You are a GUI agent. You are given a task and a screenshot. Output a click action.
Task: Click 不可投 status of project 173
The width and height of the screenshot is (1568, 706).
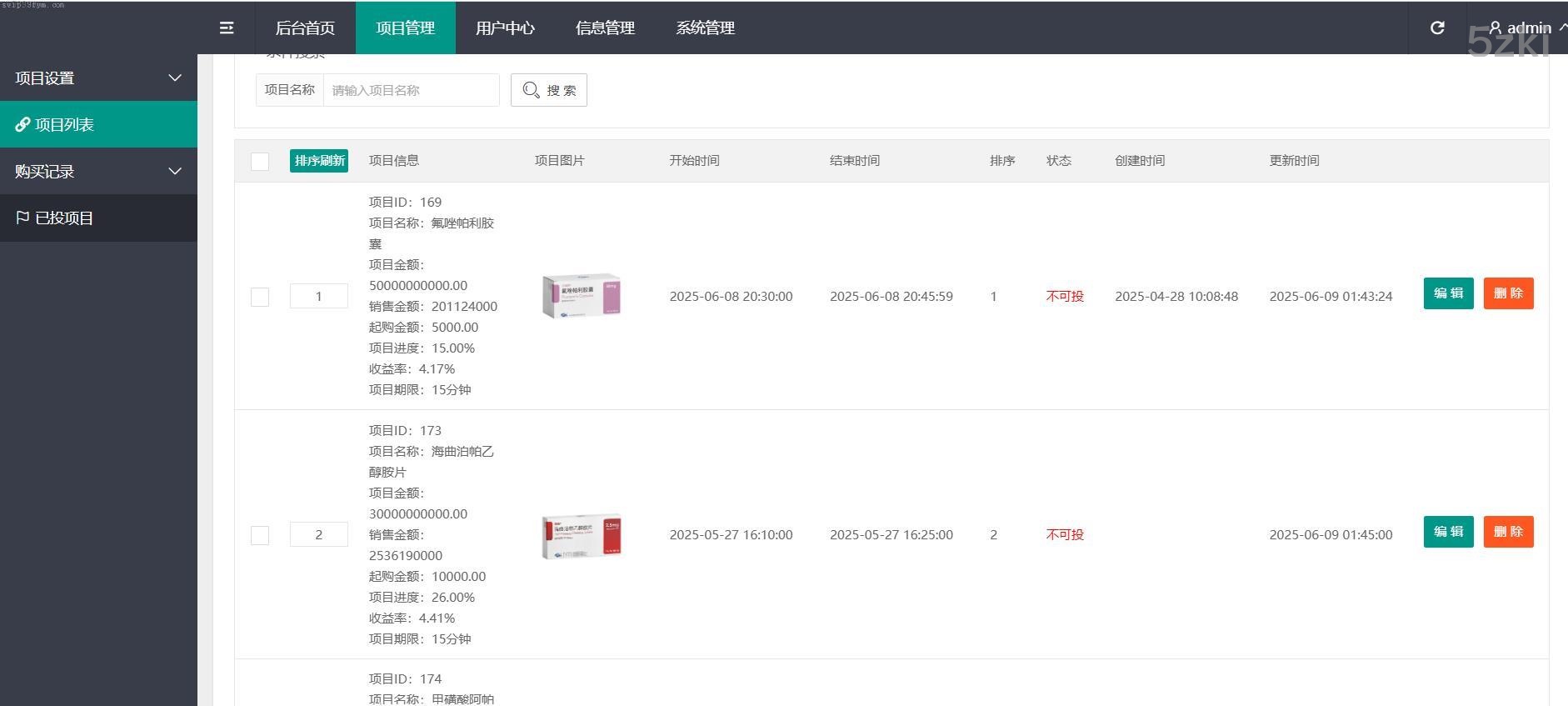pos(1065,534)
